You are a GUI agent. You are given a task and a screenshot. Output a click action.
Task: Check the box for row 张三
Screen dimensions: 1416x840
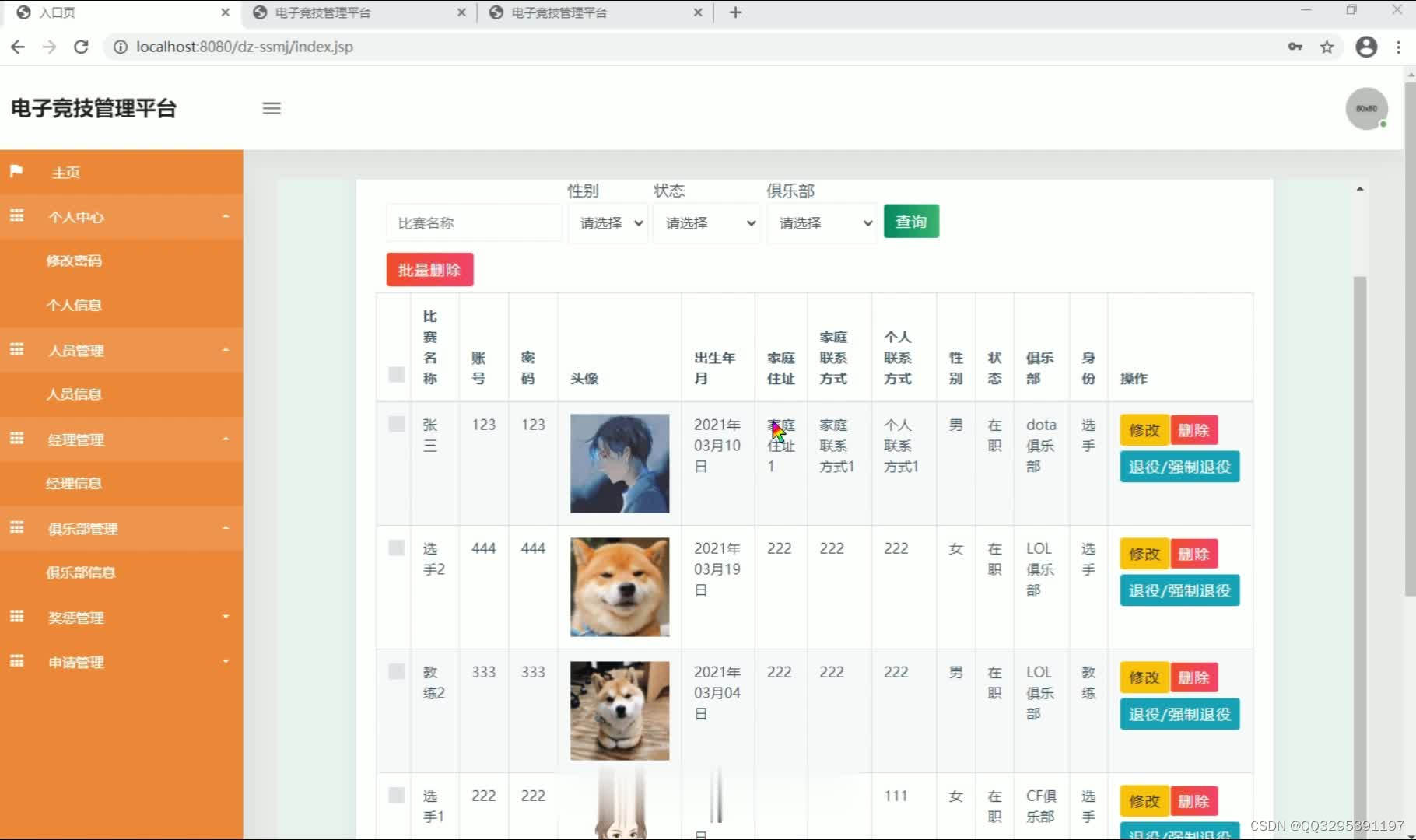(x=396, y=424)
